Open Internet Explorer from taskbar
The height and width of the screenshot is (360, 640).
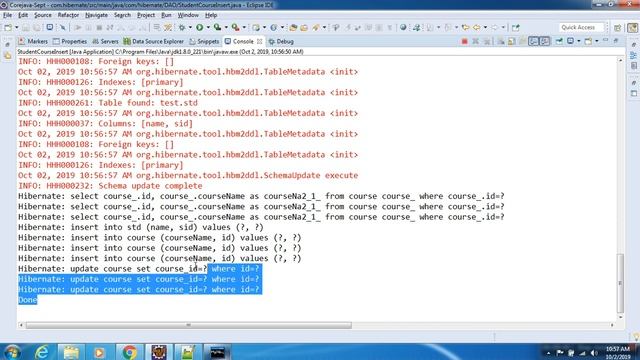point(42,352)
